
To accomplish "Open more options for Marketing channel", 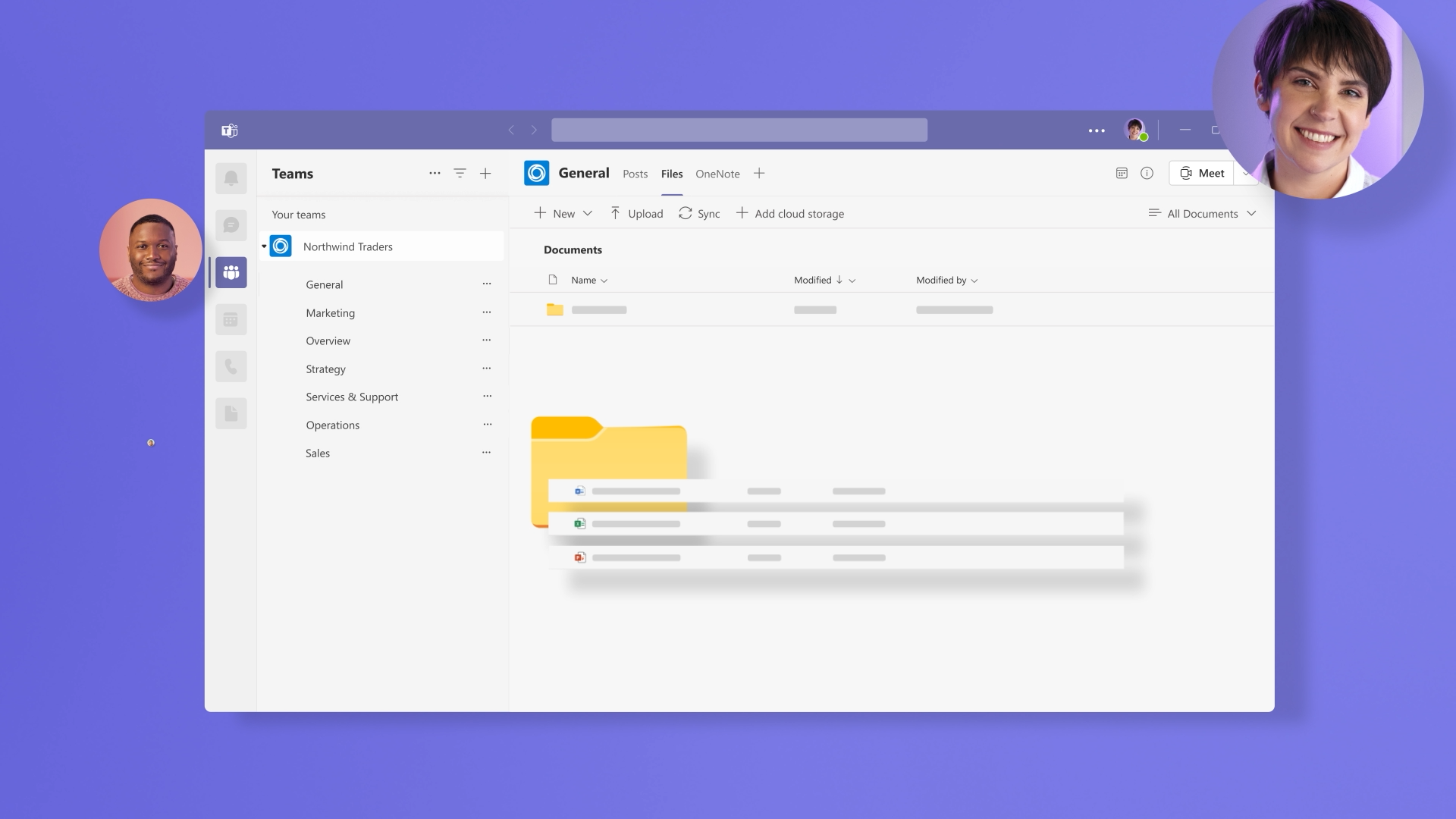I will (487, 312).
